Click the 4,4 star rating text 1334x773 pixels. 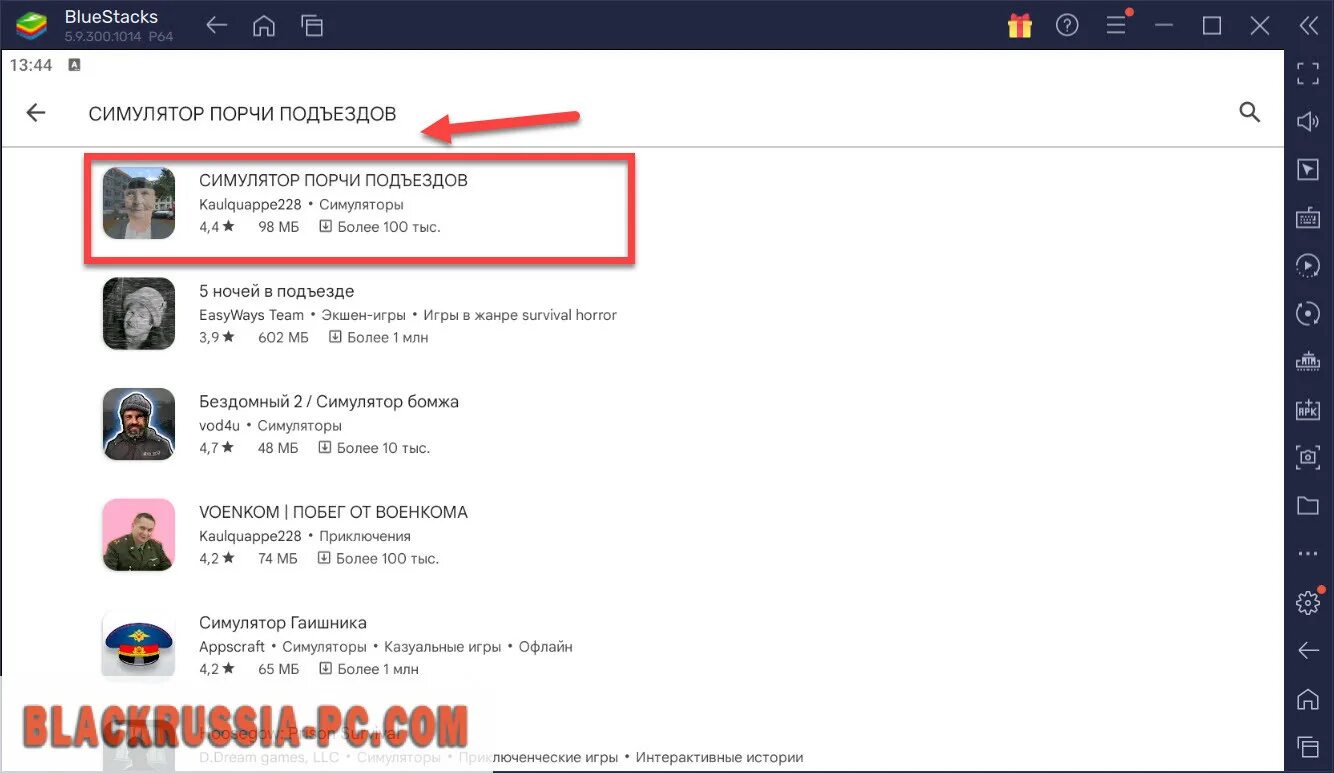(x=216, y=227)
